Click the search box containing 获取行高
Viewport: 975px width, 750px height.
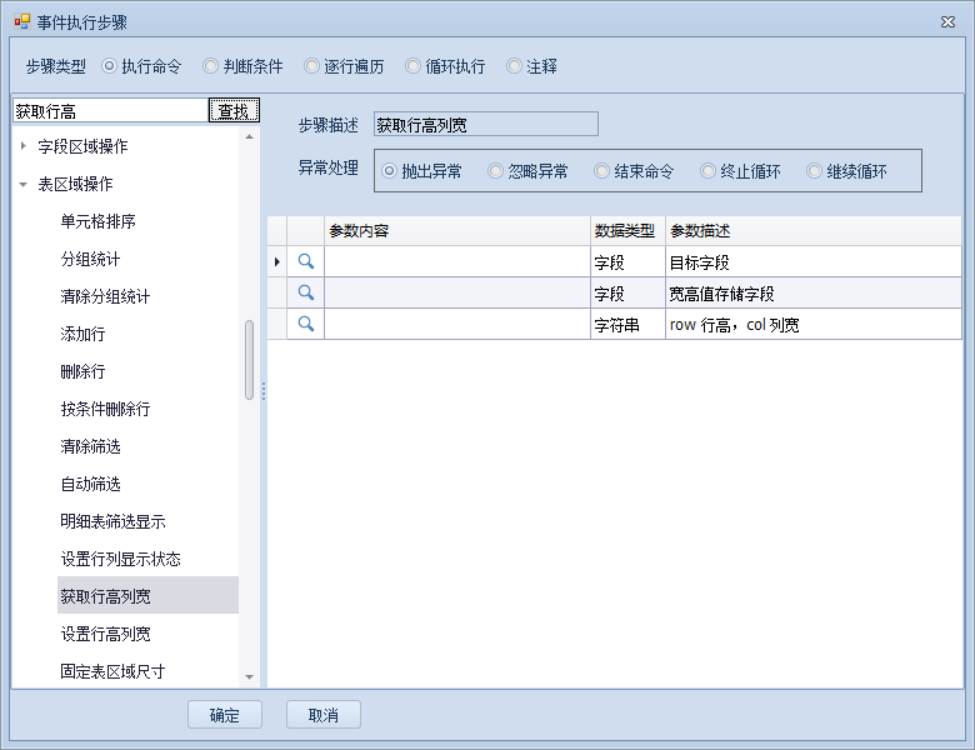point(108,110)
